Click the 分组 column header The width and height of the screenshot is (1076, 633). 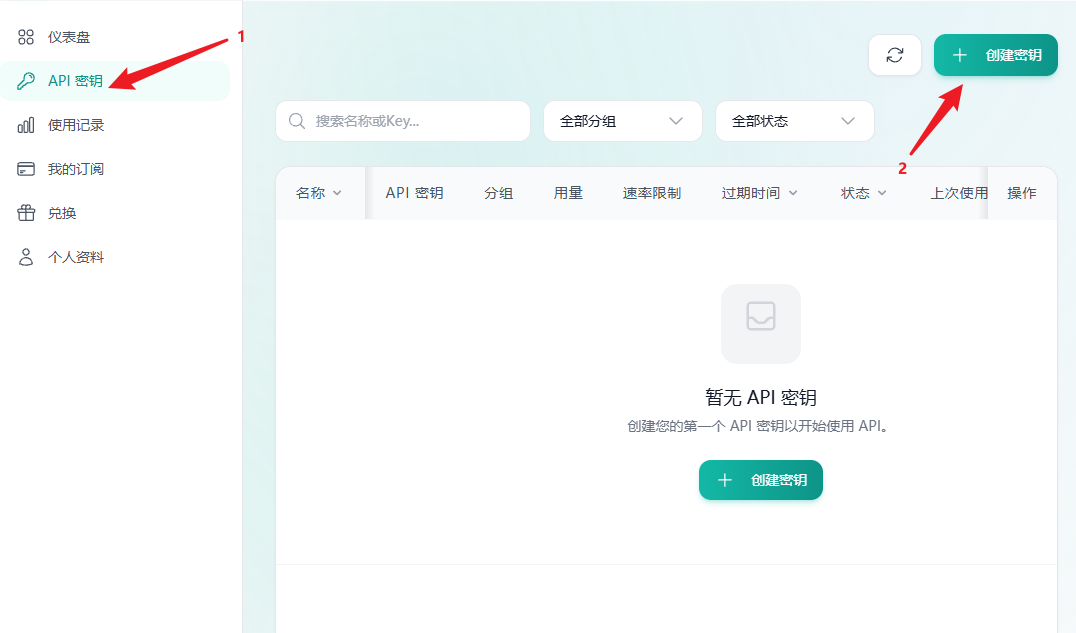click(x=498, y=193)
